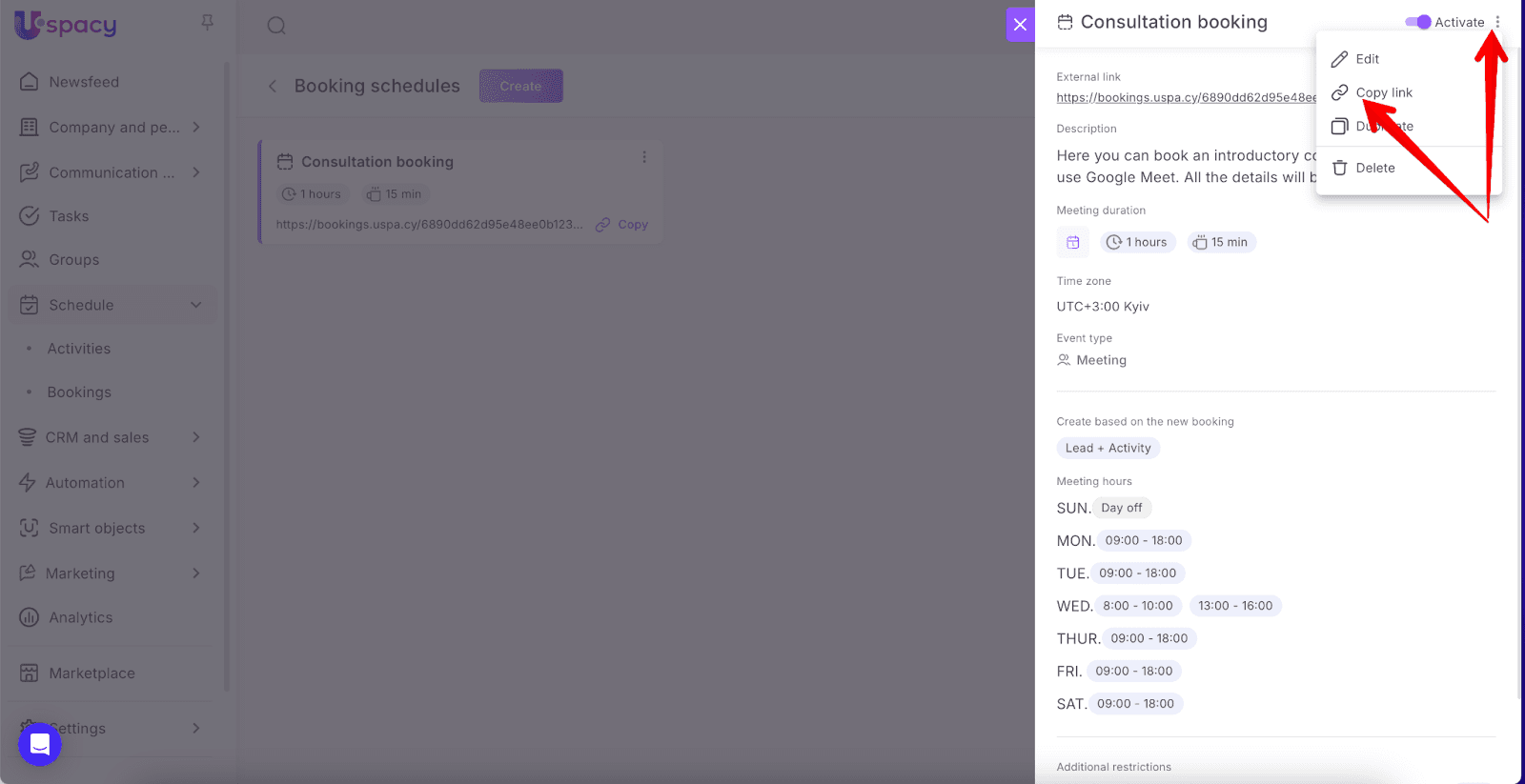This screenshot has height=784, width=1525.
Task: Collapse the Schedule section chevron
Action: 196,305
